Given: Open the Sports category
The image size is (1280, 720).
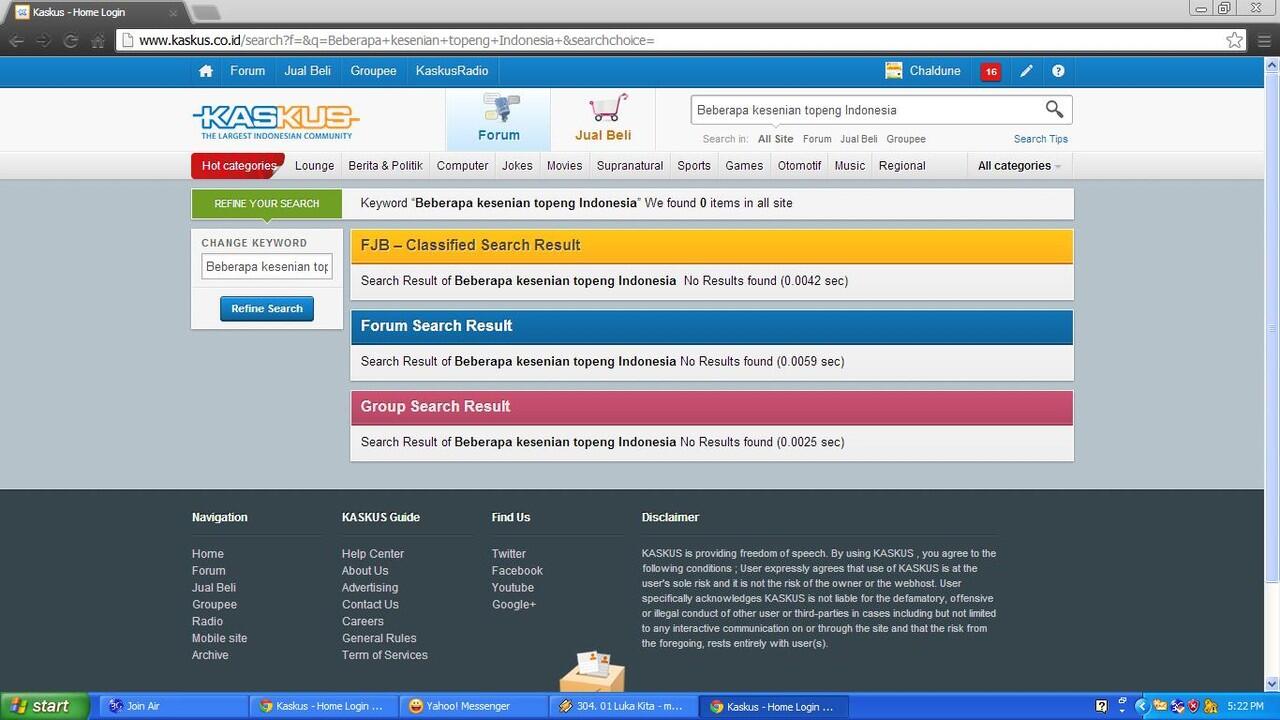Looking at the screenshot, I should pyautogui.click(x=694, y=166).
